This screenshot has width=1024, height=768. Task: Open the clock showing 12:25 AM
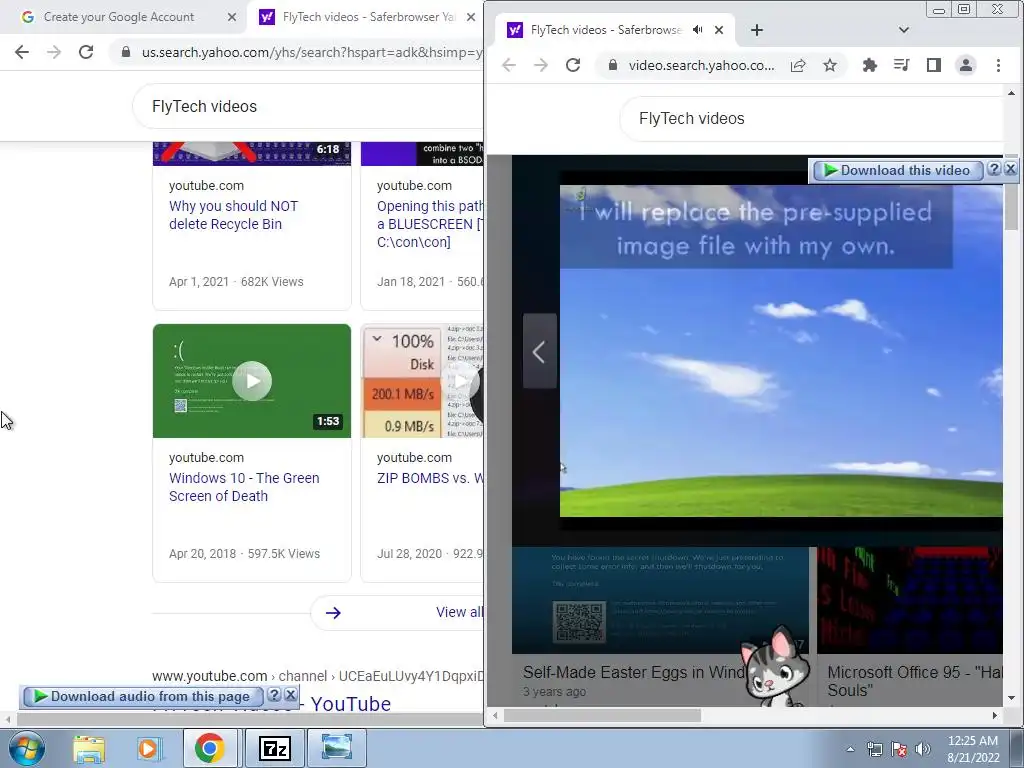click(x=972, y=749)
